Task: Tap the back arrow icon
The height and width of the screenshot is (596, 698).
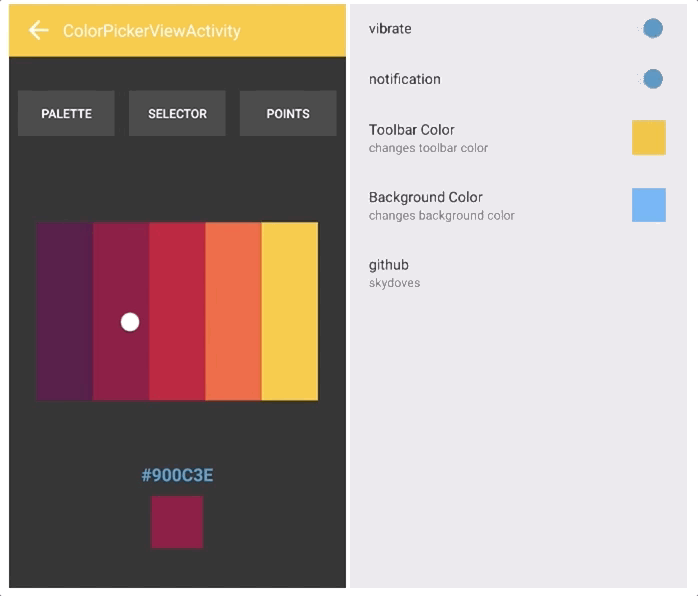Action: click(38, 30)
